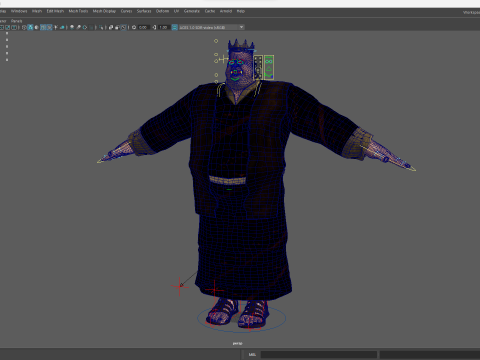Switch viewport to wireframe display
Image resolution: width=480 pixels, height=360 pixels.
pos(24,27)
